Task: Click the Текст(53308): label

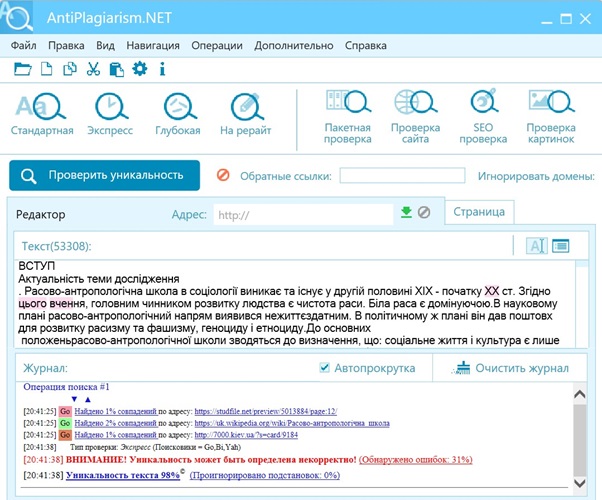Action: [x=56, y=246]
